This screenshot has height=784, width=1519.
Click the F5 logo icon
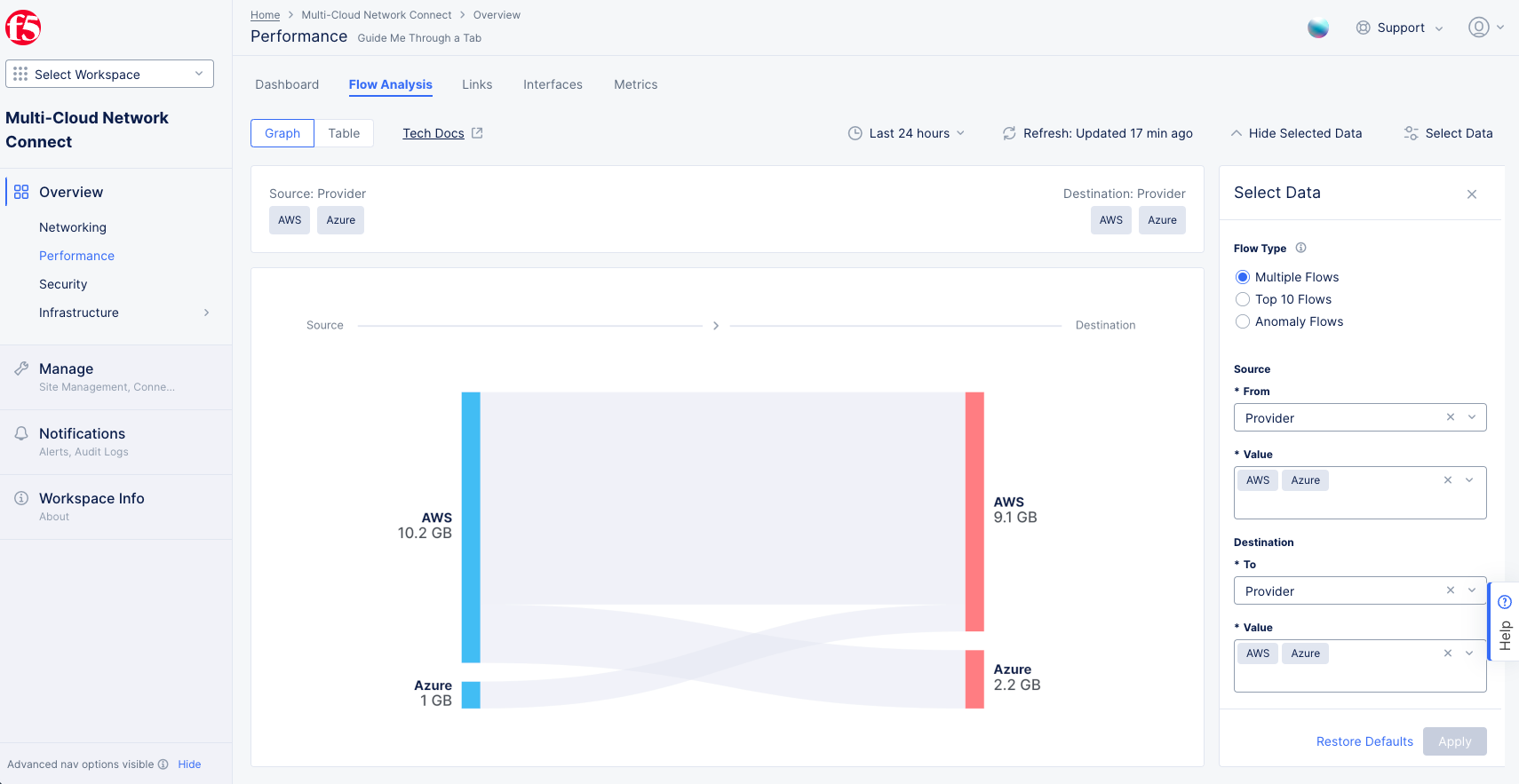click(x=23, y=28)
